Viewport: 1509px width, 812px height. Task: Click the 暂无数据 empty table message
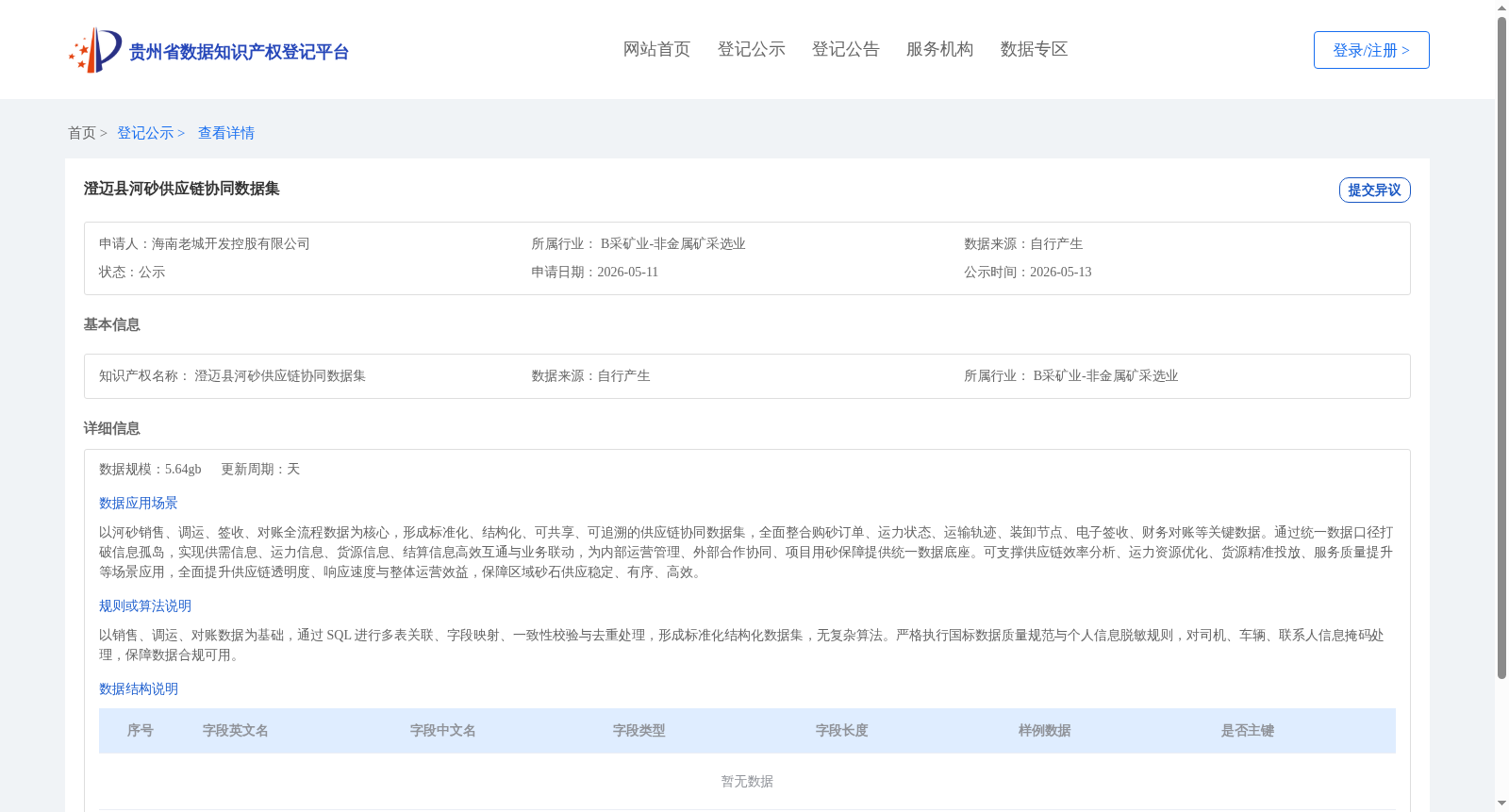pos(747,781)
